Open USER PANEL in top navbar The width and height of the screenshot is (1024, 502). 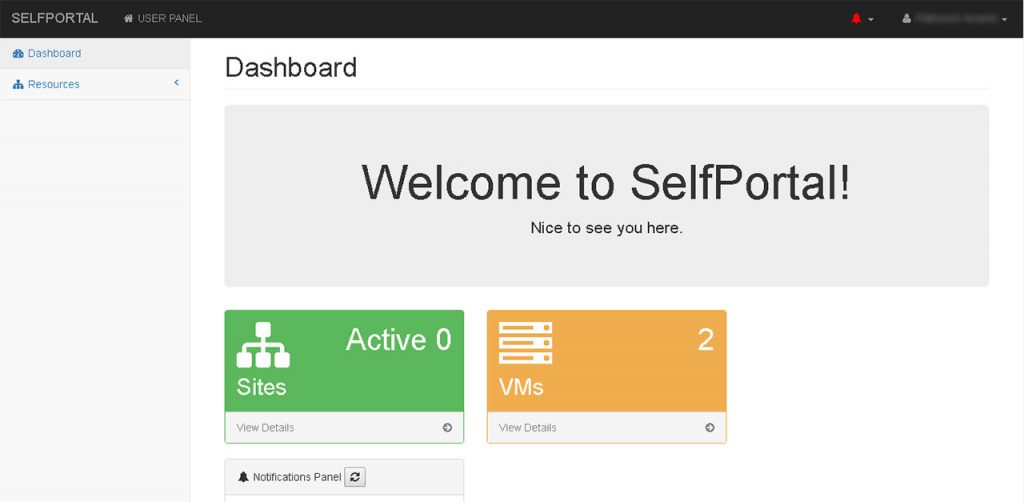(163, 18)
